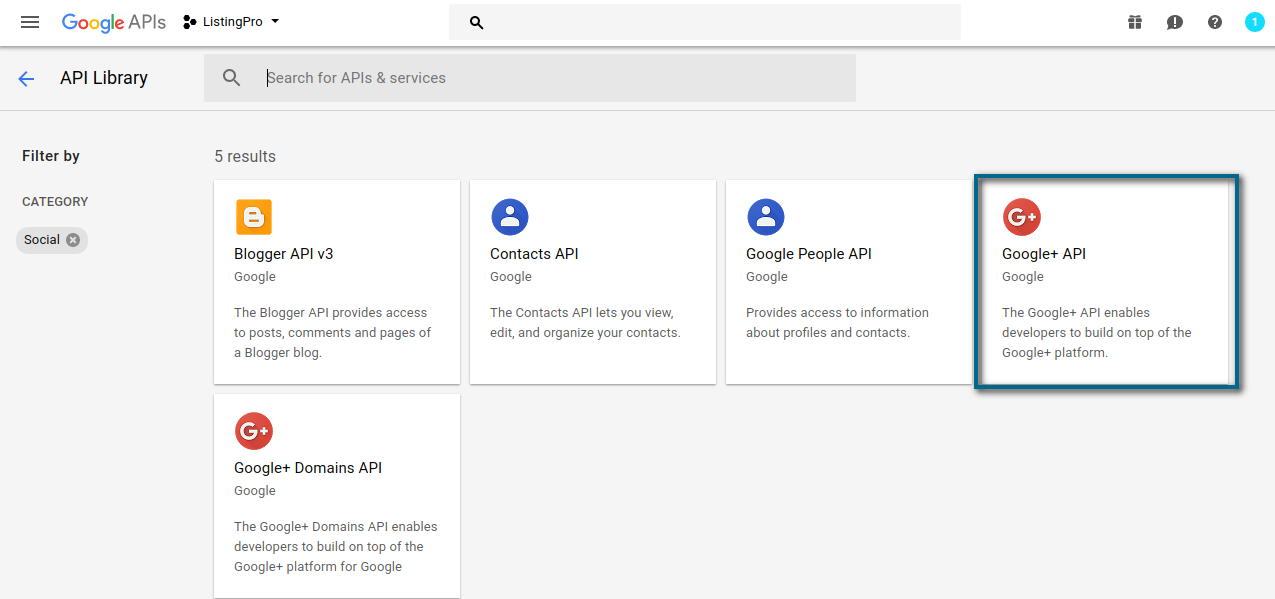The width and height of the screenshot is (1275, 599).
Task: Click the top bar search box
Action: click(x=705, y=22)
